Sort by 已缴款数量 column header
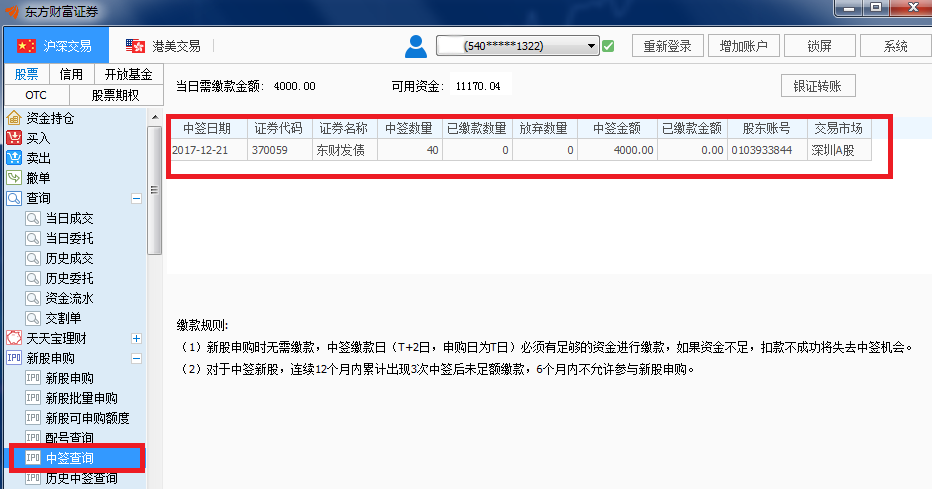The image size is (932, 489). pos(477,128)
